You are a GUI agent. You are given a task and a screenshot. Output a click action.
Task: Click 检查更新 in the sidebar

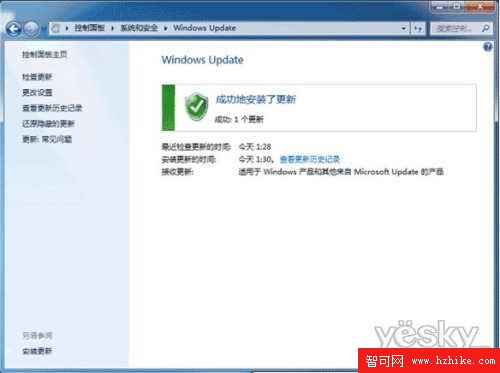[37, 77]
